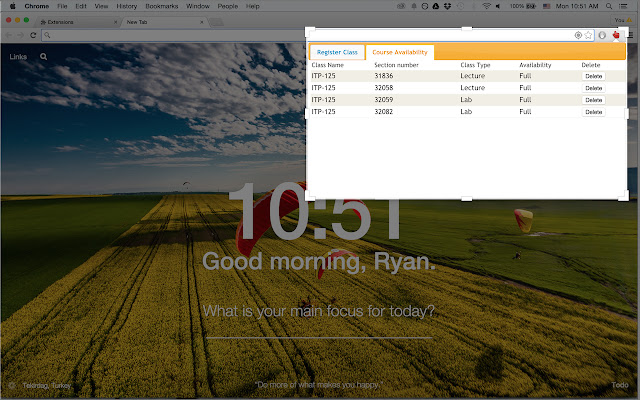This screenshot has width=640, height=400.
Task: Click the US flag input source icon
Action: tap(547, 6)
